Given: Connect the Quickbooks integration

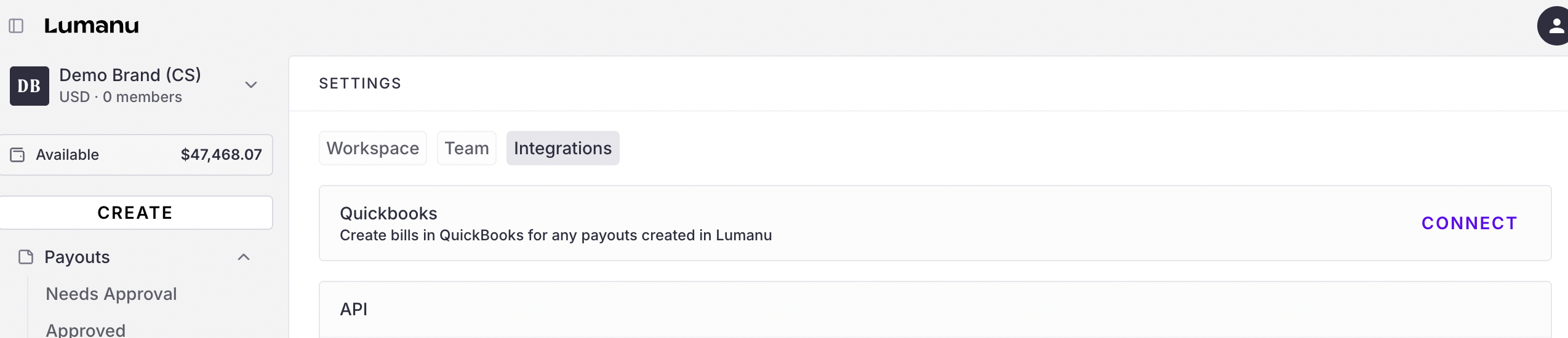Looking at the screenshot, I should coord(1469,223).
